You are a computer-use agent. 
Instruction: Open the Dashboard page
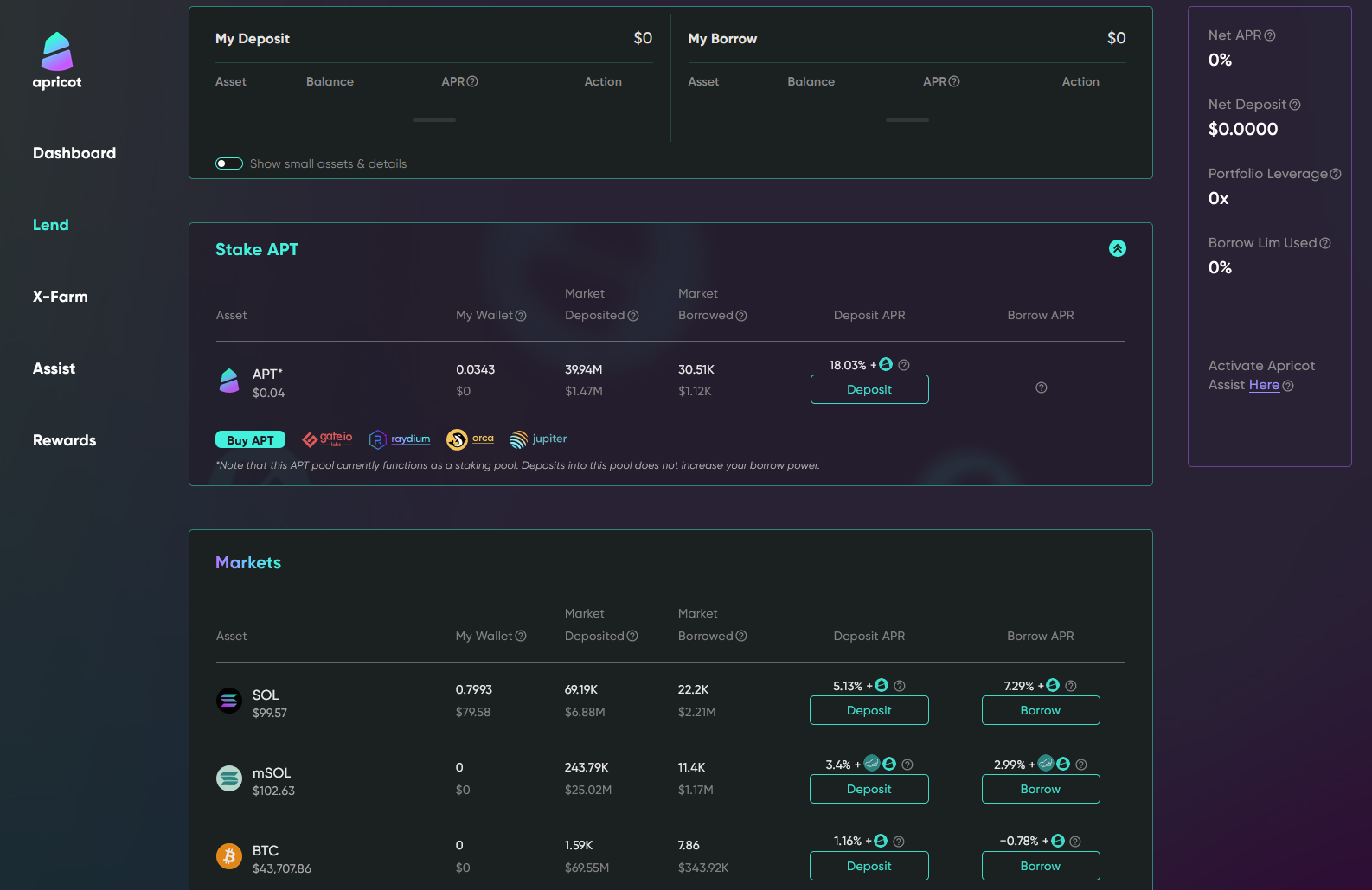(74, 153)
